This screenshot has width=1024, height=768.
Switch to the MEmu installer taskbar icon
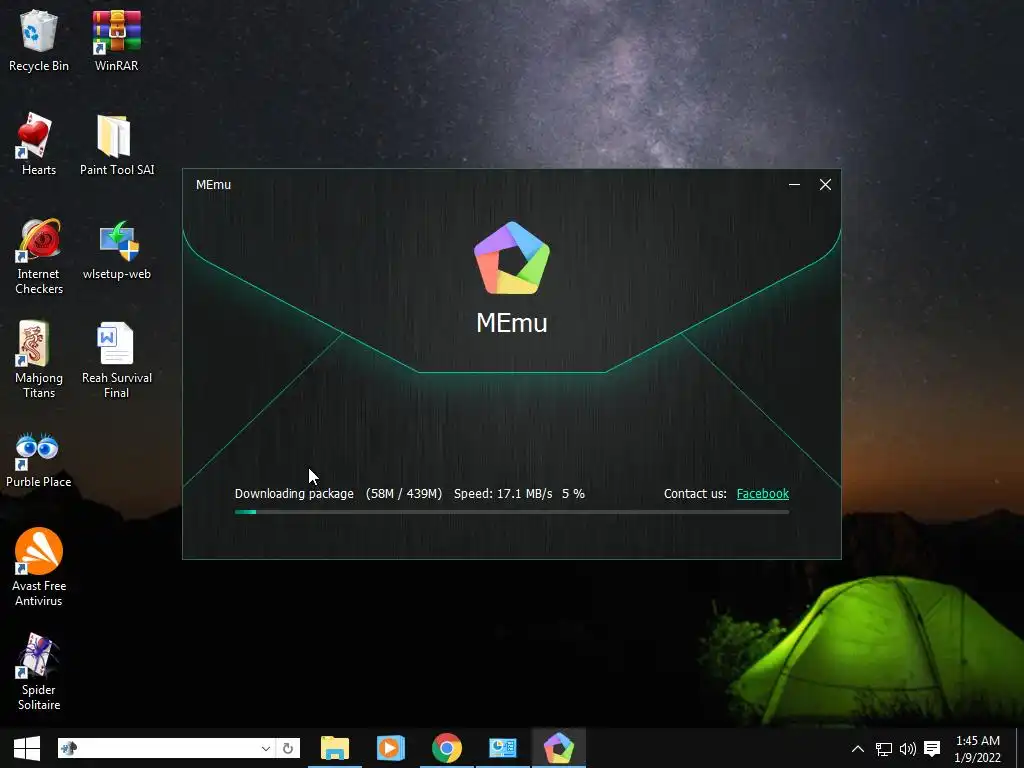(559, 748)
